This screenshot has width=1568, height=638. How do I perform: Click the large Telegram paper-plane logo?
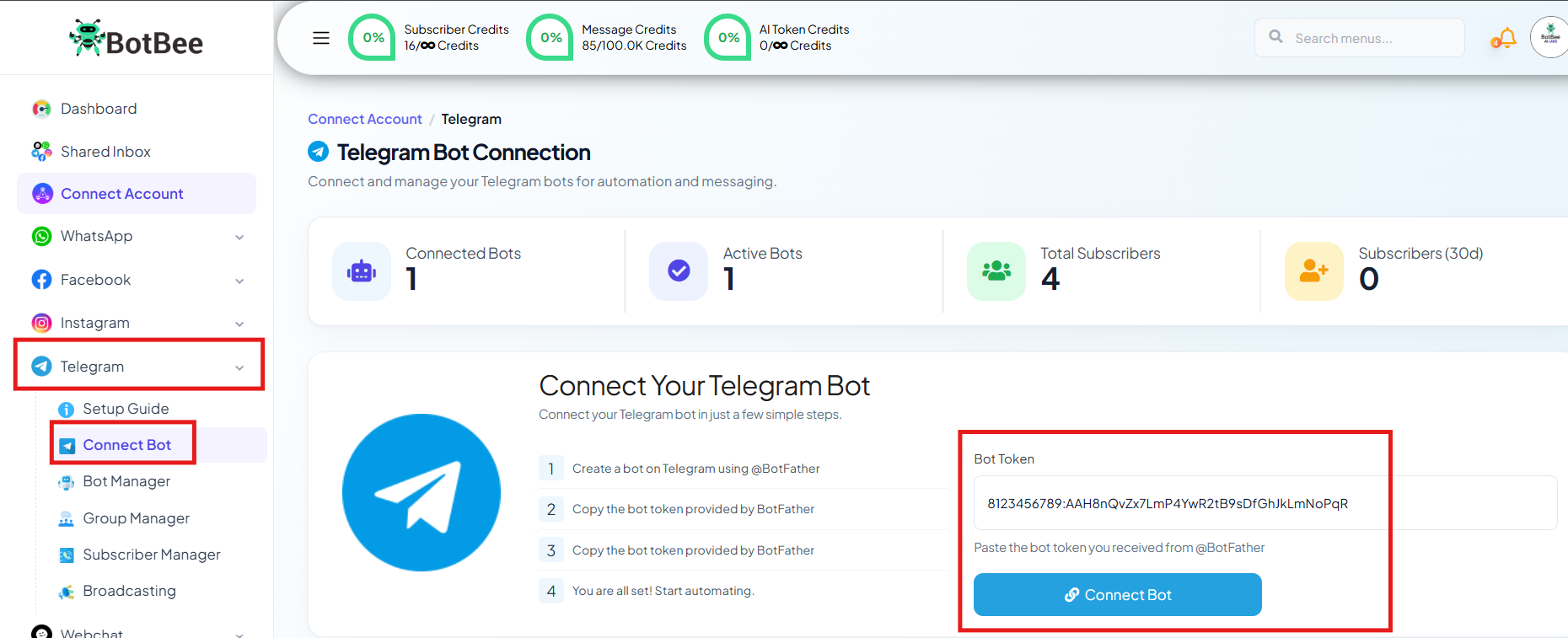(x=422, y=492)
